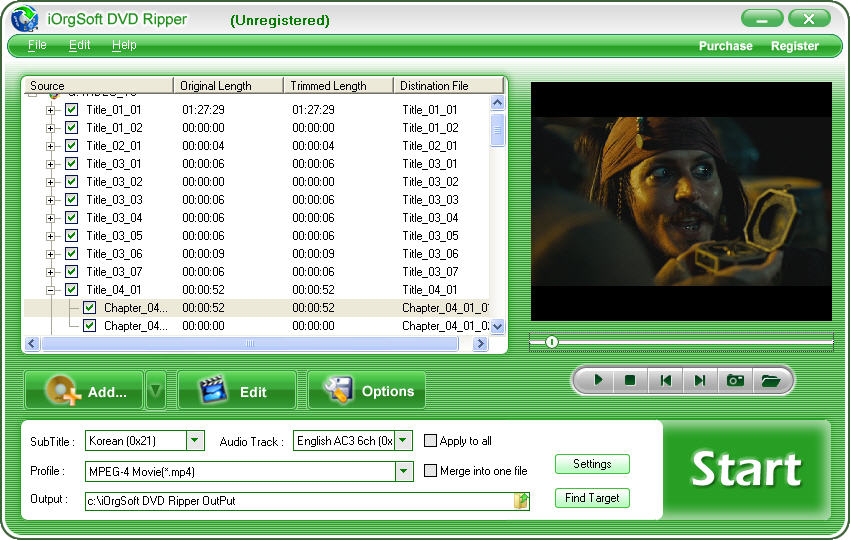Toggle the Apply to all checkbox
This screenshot has width=850, height=540.
click(x=431, y=441)
